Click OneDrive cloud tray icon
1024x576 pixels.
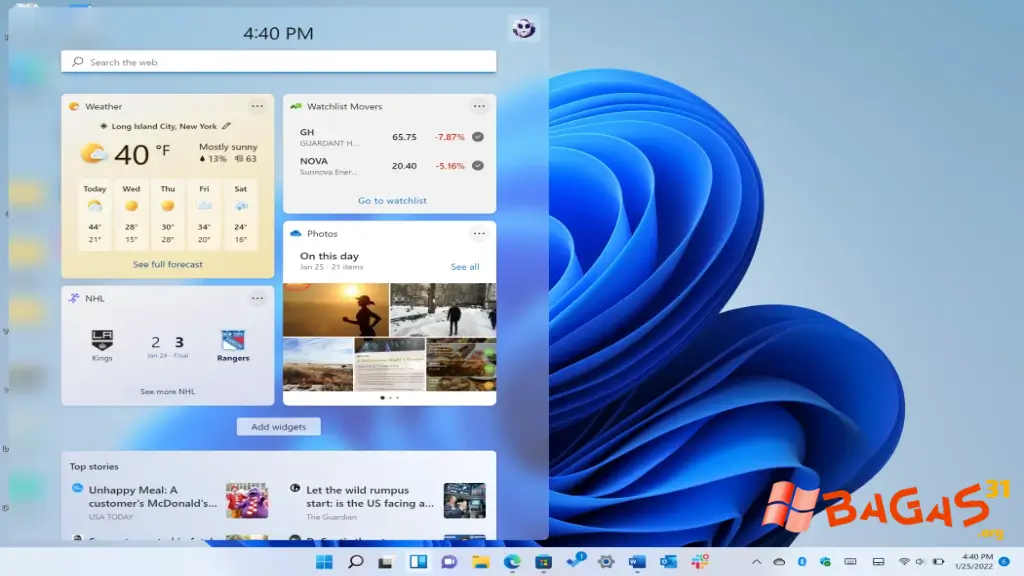coord(779,562)
